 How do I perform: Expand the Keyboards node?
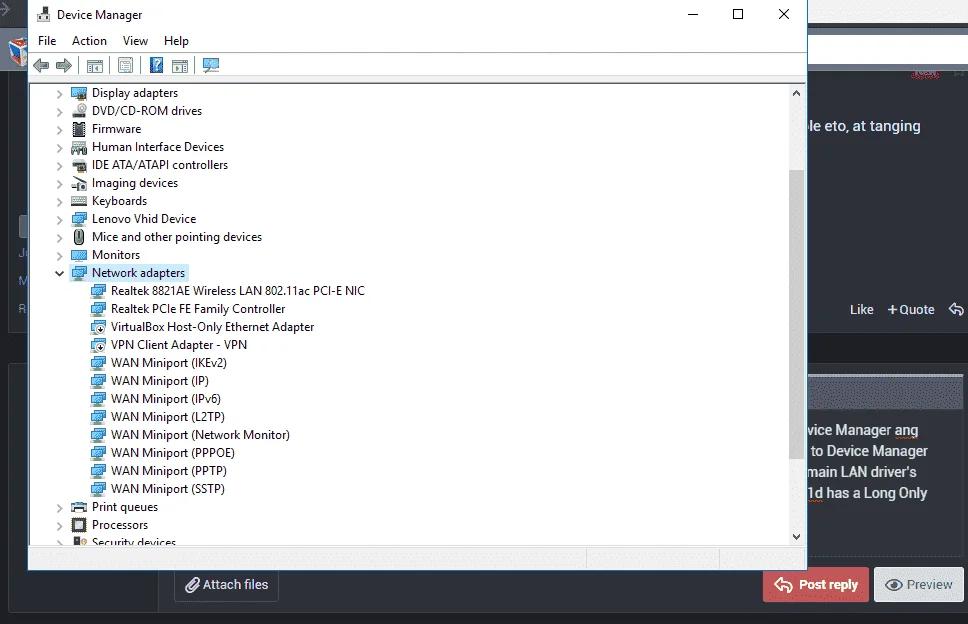(x=59, y=202)
